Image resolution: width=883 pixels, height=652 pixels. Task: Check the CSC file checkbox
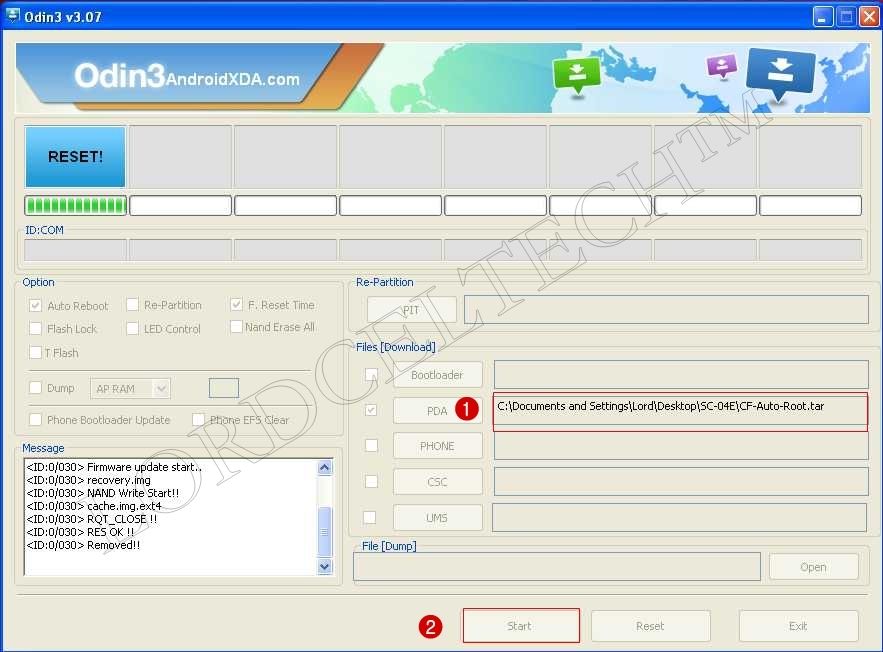371,481
